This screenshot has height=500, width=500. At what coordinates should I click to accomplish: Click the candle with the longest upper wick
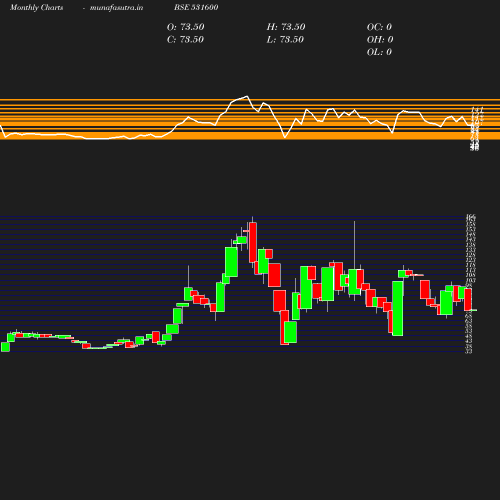[x=354, y=282]
